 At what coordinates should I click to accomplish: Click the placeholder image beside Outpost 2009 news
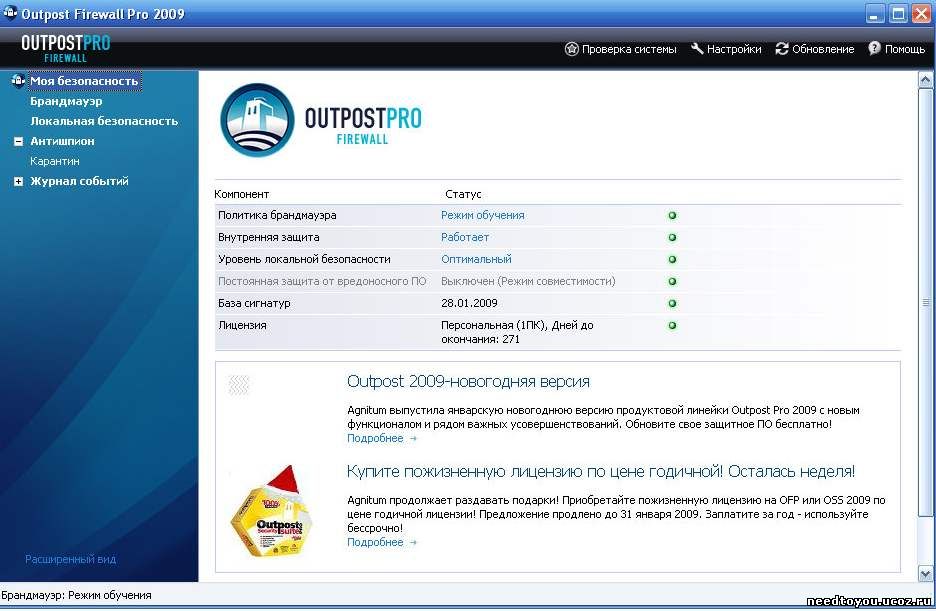point(239,385)
